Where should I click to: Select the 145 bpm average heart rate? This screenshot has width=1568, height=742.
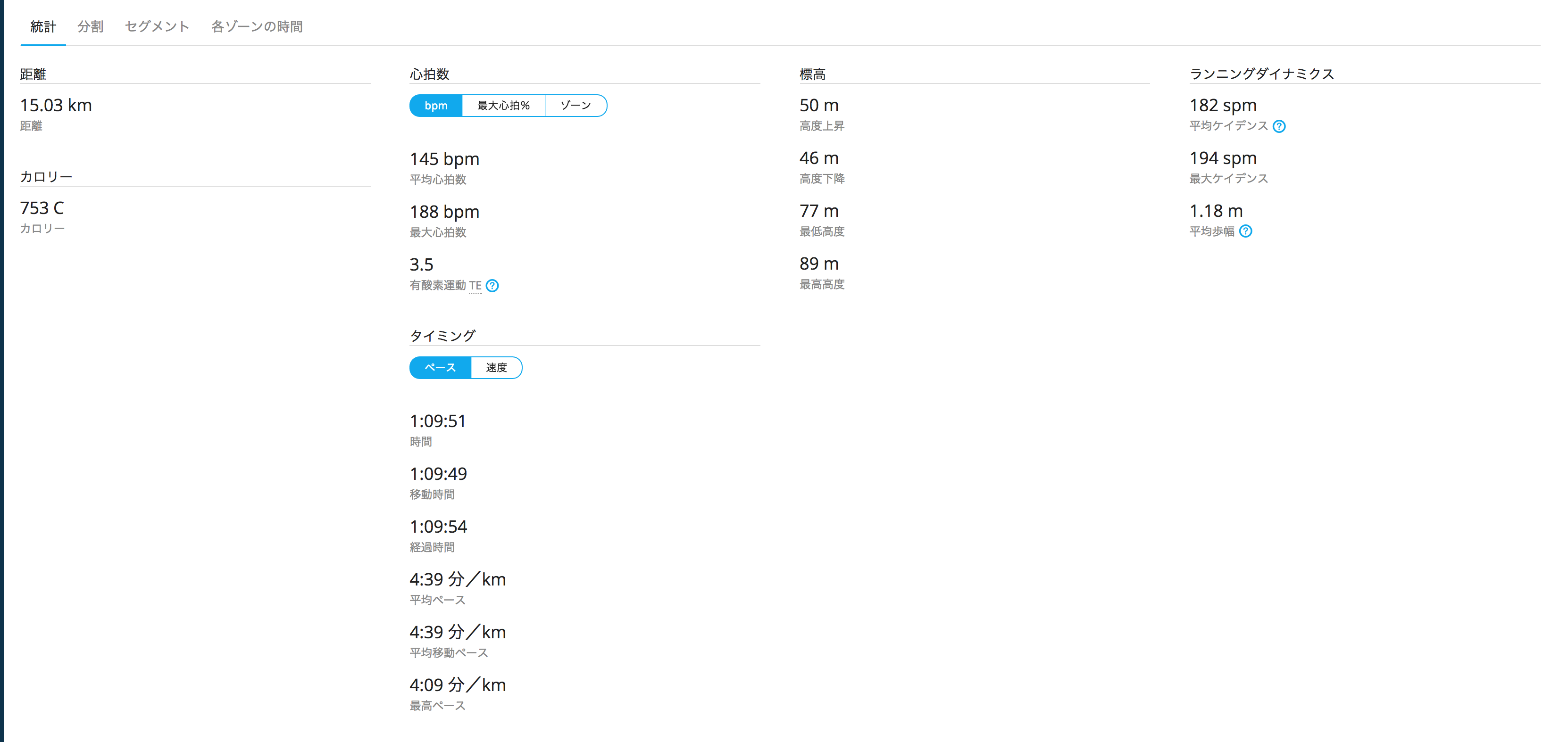coord(444,159)
